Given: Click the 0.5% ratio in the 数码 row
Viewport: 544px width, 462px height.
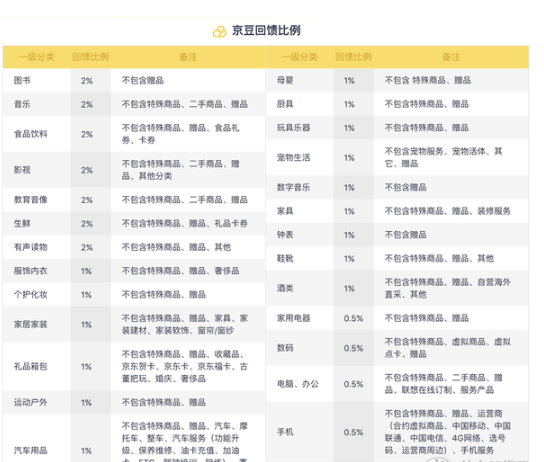Looking at the screenshot, I should tap(354, 348).
